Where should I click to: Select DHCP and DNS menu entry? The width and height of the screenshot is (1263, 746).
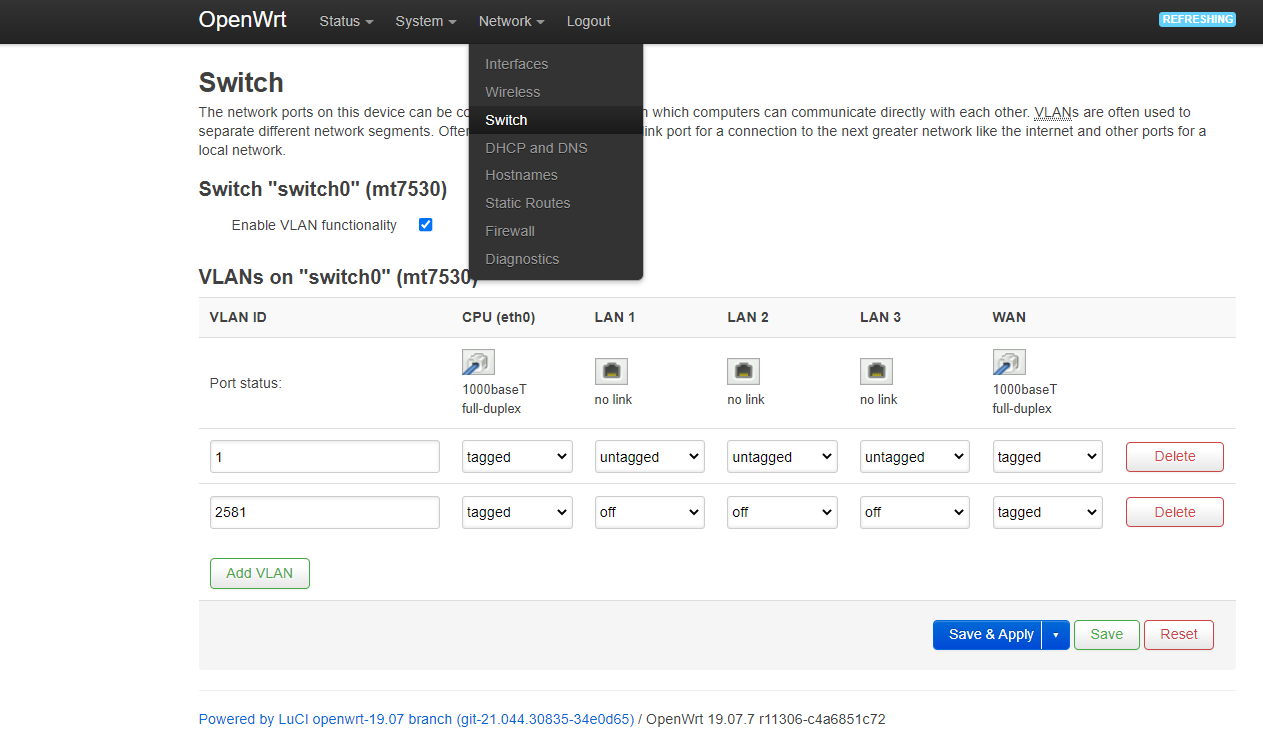pyautogui.click(x=556, y=148)
